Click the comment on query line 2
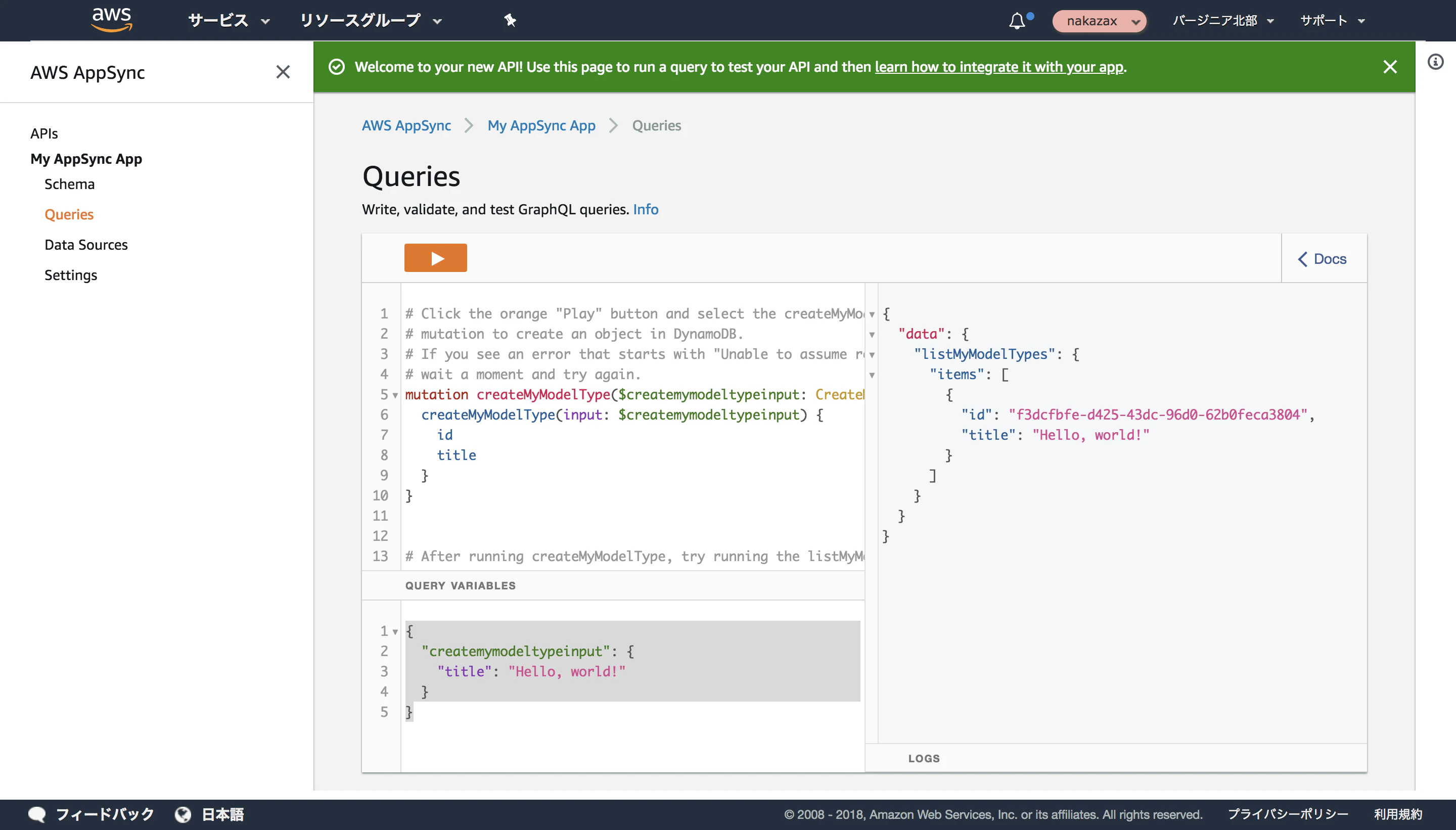Viewport: 1456px width, 830px height. click(575, 334)
